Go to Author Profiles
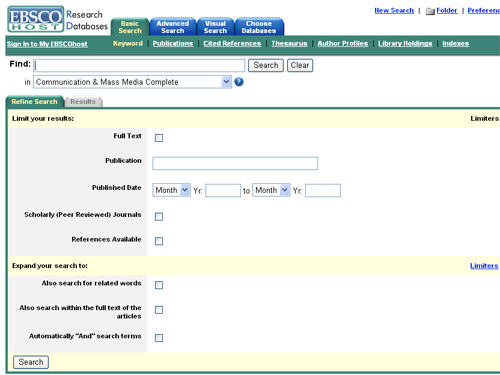This screenshot has height=375, width=500. pos(343,44)
